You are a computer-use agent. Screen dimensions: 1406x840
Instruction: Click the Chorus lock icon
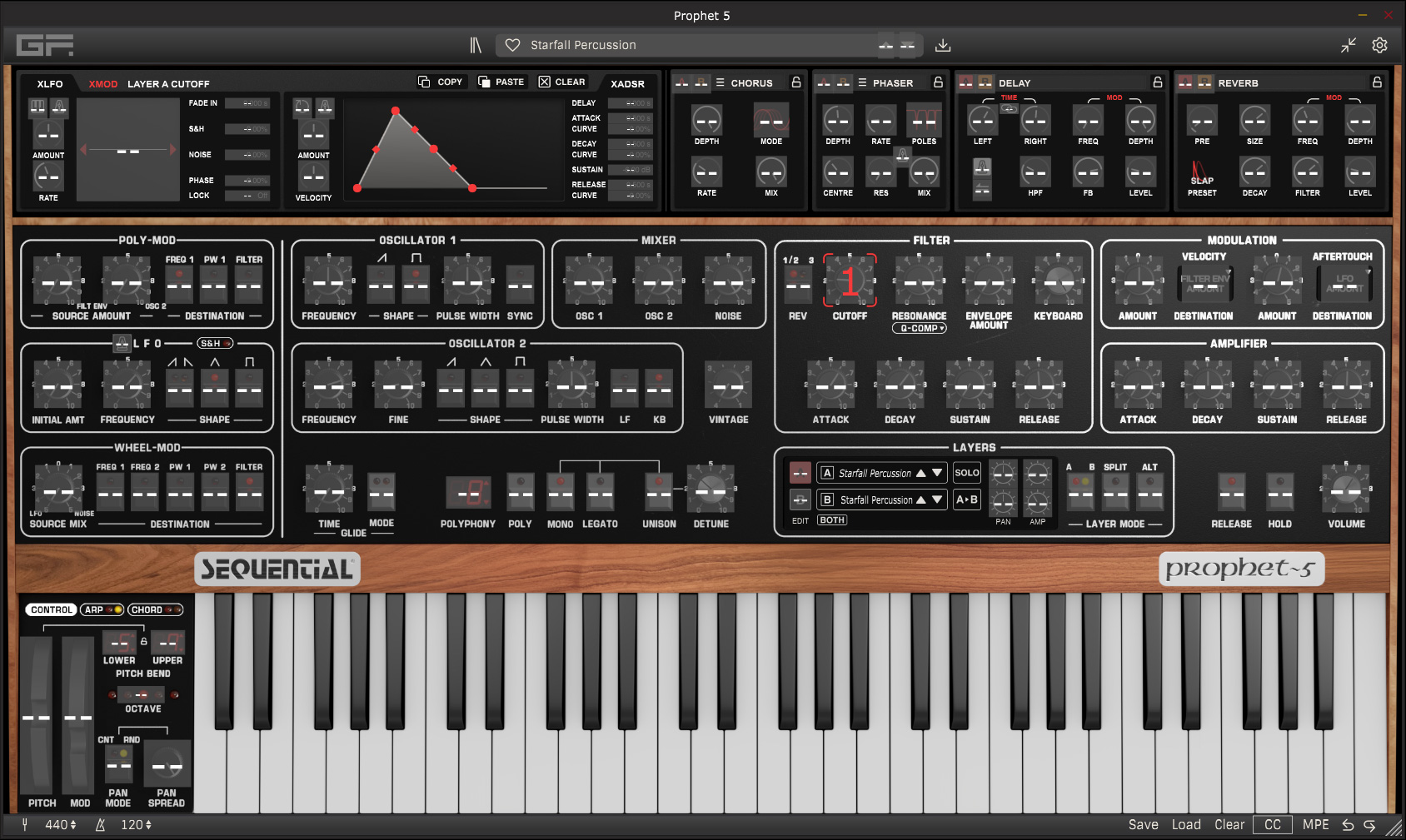pyautogui.click(x=796, y=82)
